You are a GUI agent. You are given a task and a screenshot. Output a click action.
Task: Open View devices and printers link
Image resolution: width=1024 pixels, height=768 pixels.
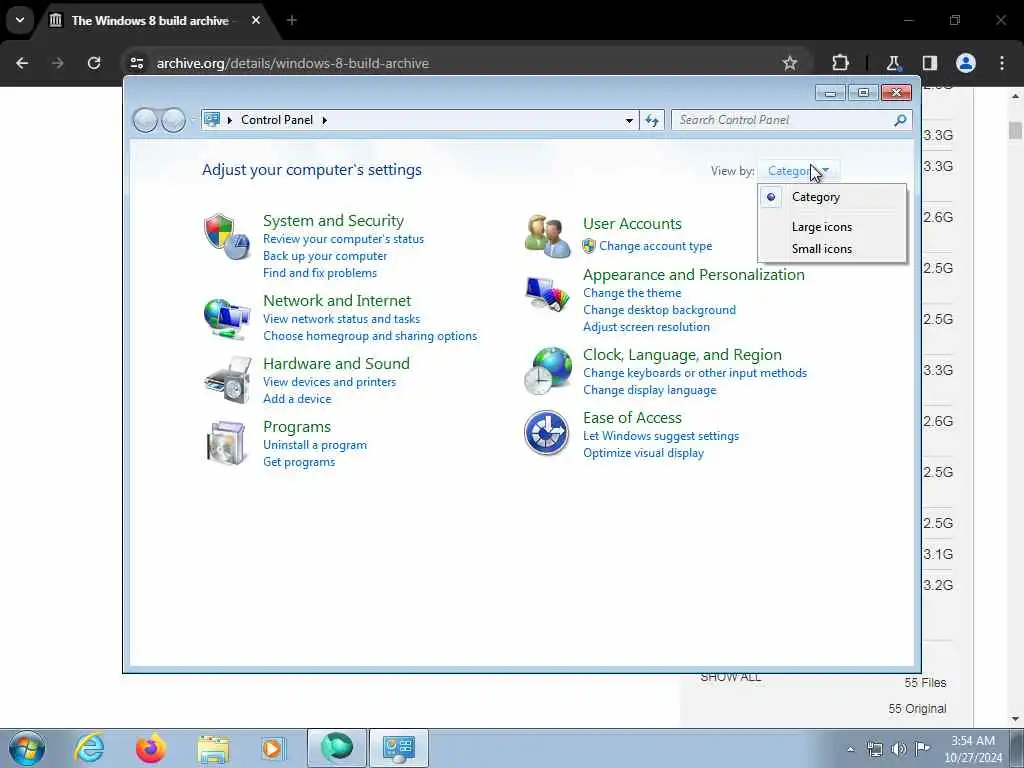point(329,381)
